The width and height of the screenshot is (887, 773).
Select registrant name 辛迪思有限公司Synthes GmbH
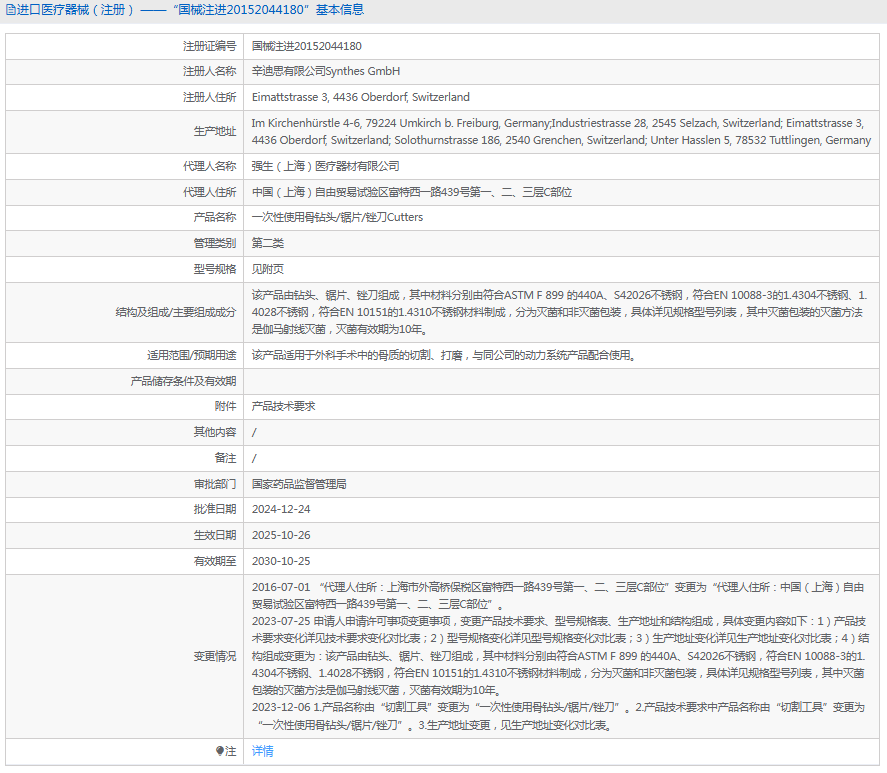(326, 71)
